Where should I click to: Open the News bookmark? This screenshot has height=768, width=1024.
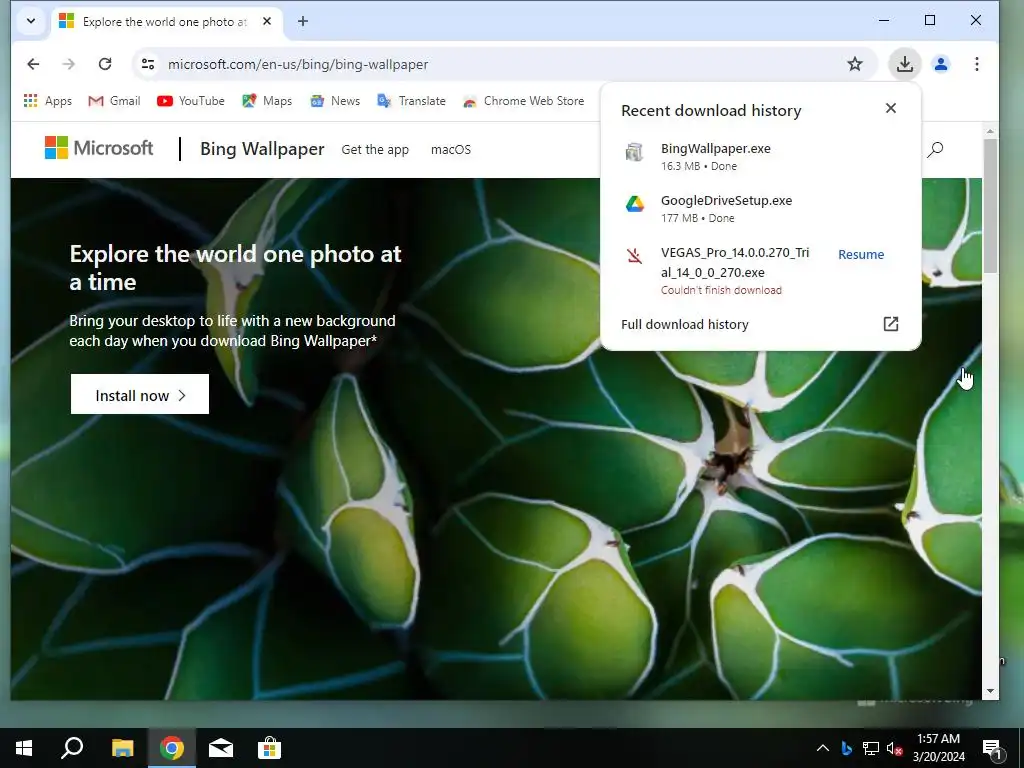[x=335, y=101]
